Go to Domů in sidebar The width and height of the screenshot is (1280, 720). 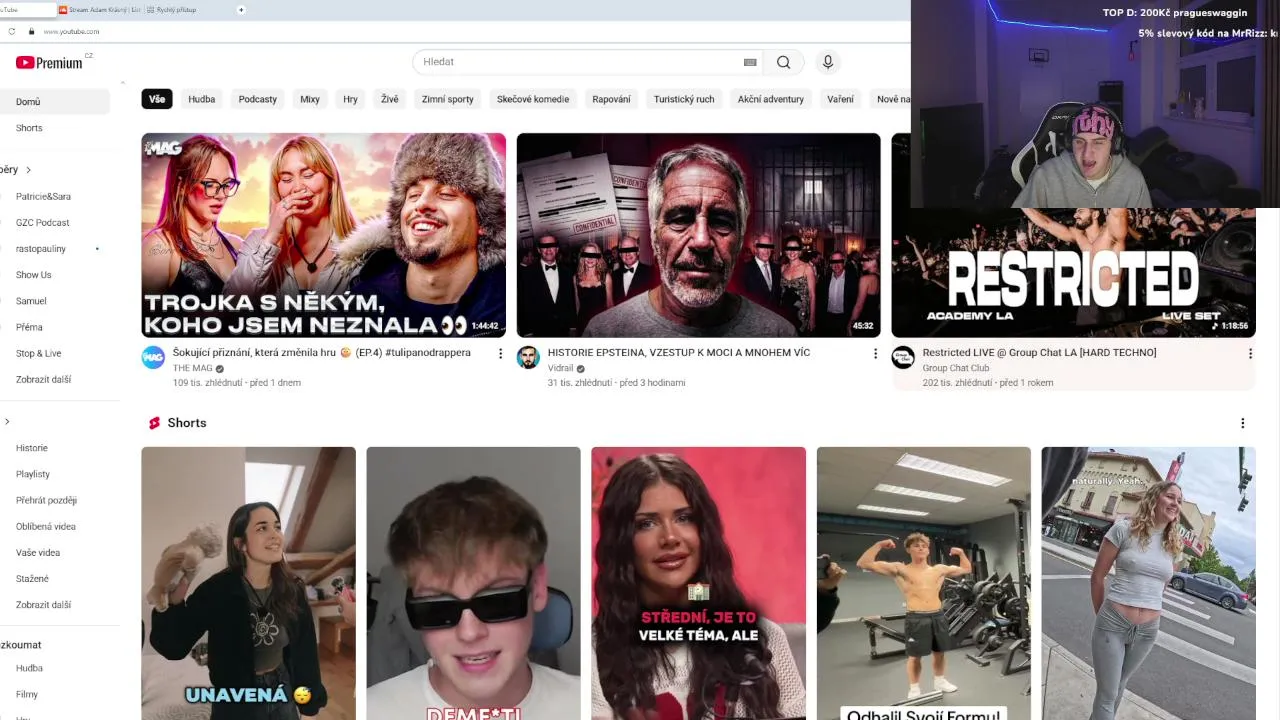(x=55, y=102)
